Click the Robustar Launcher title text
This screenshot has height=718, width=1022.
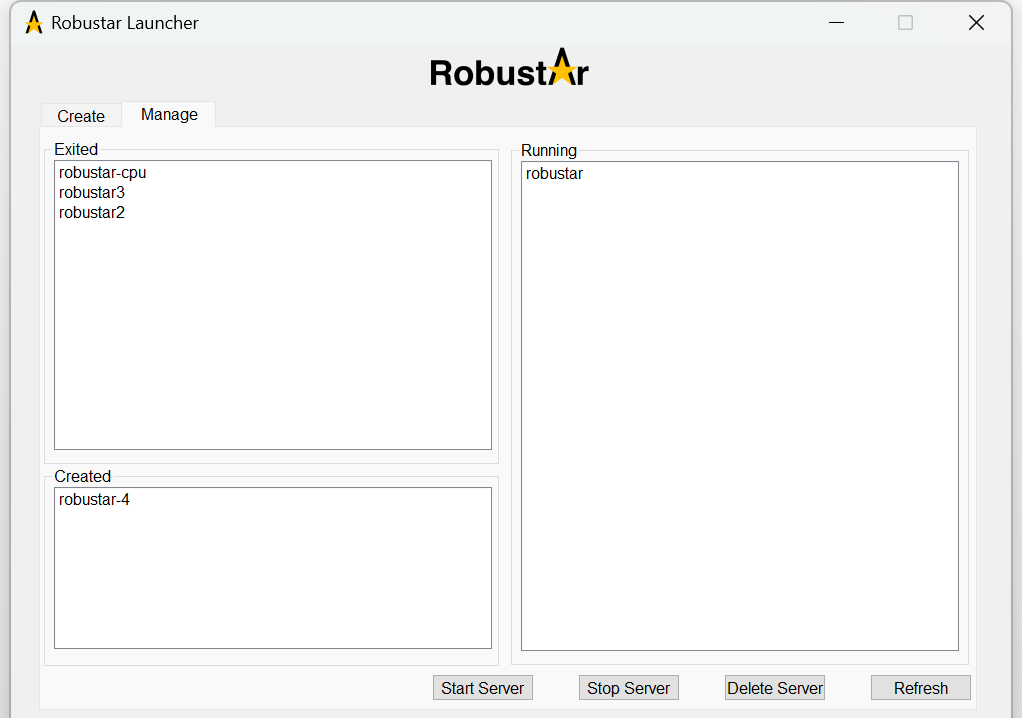(x=125, y=22)
